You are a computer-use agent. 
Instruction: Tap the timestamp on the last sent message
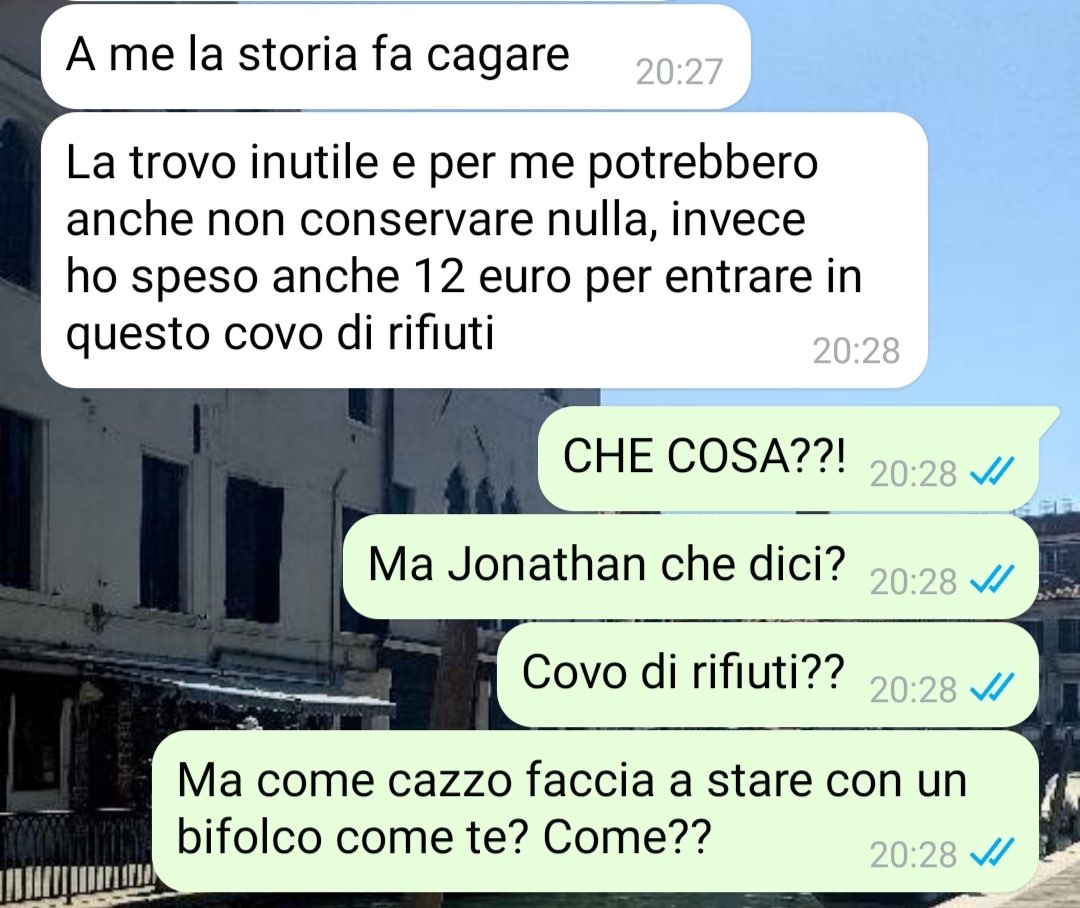(x=913, y=854)
